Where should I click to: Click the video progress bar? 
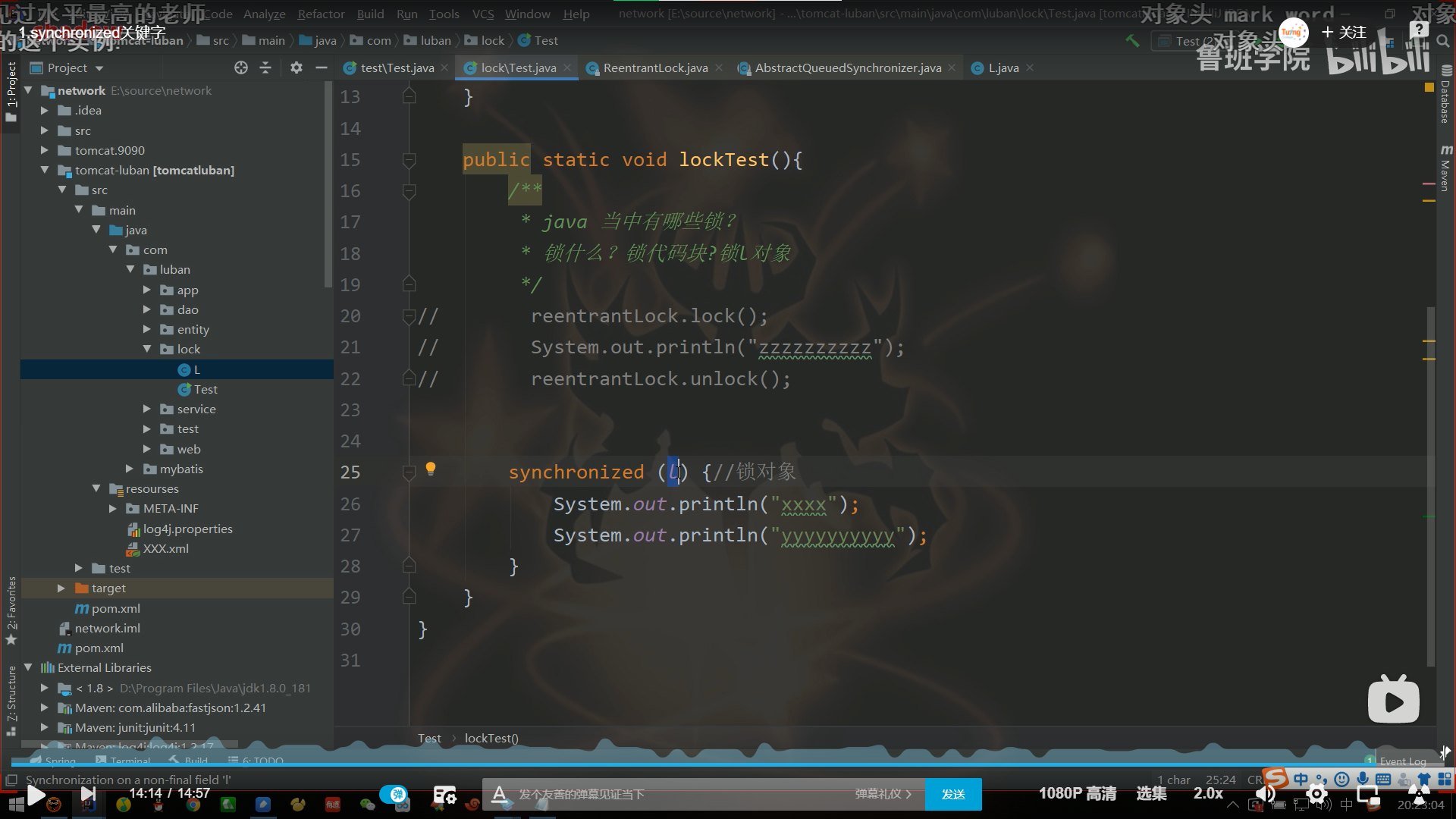pyautogui.click(x=682, y=764)
